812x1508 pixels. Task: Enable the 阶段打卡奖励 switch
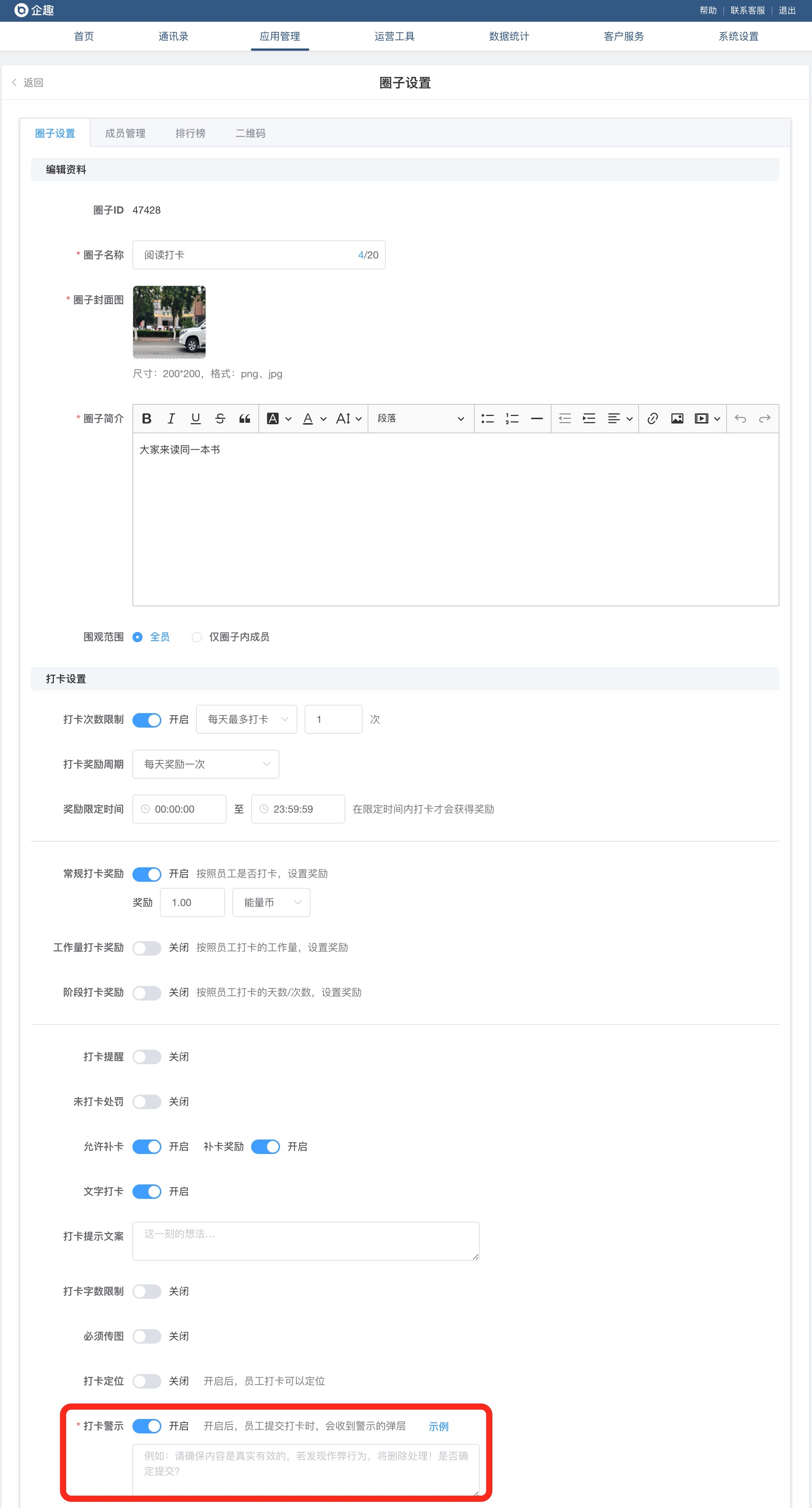pyautogui.click(x=147, y=993)
